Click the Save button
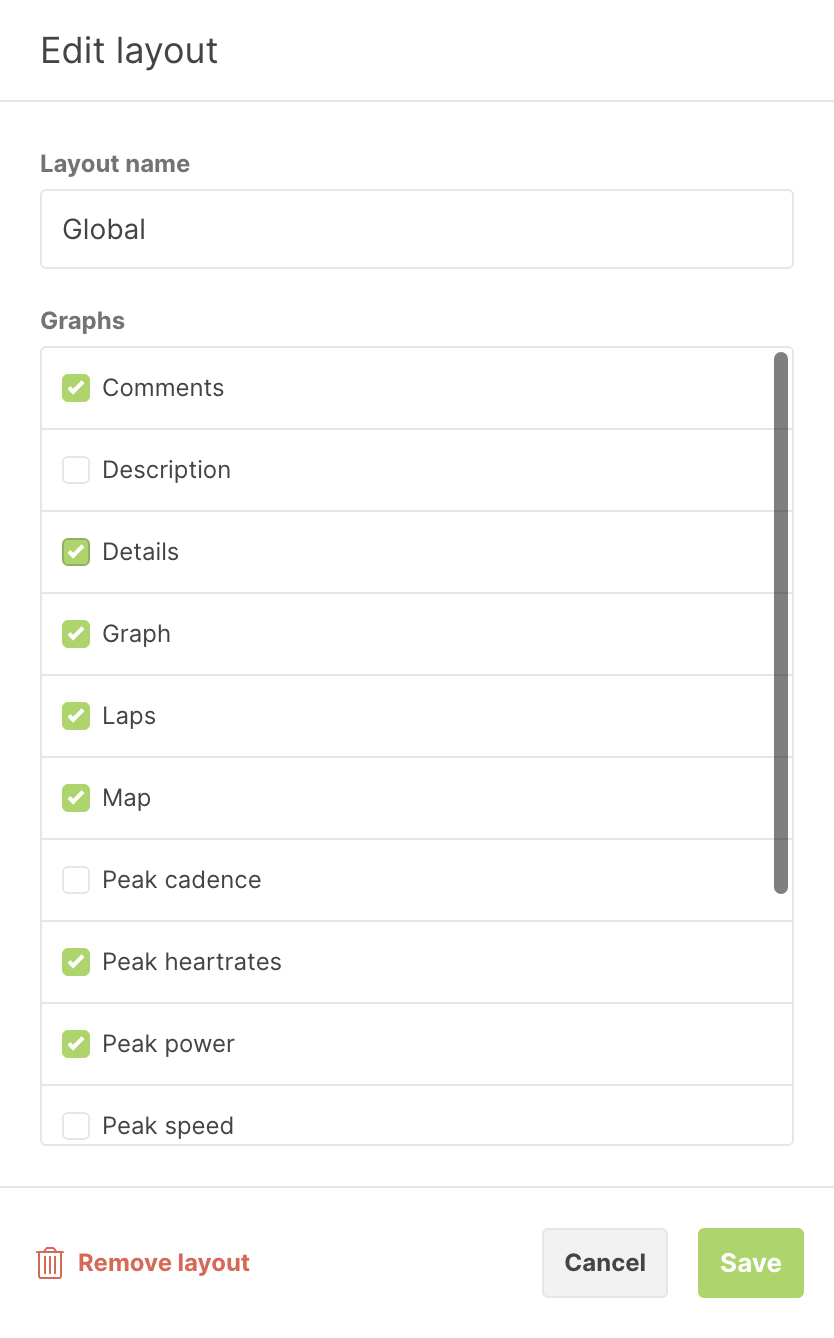834x1338 pixels. 751,1263
